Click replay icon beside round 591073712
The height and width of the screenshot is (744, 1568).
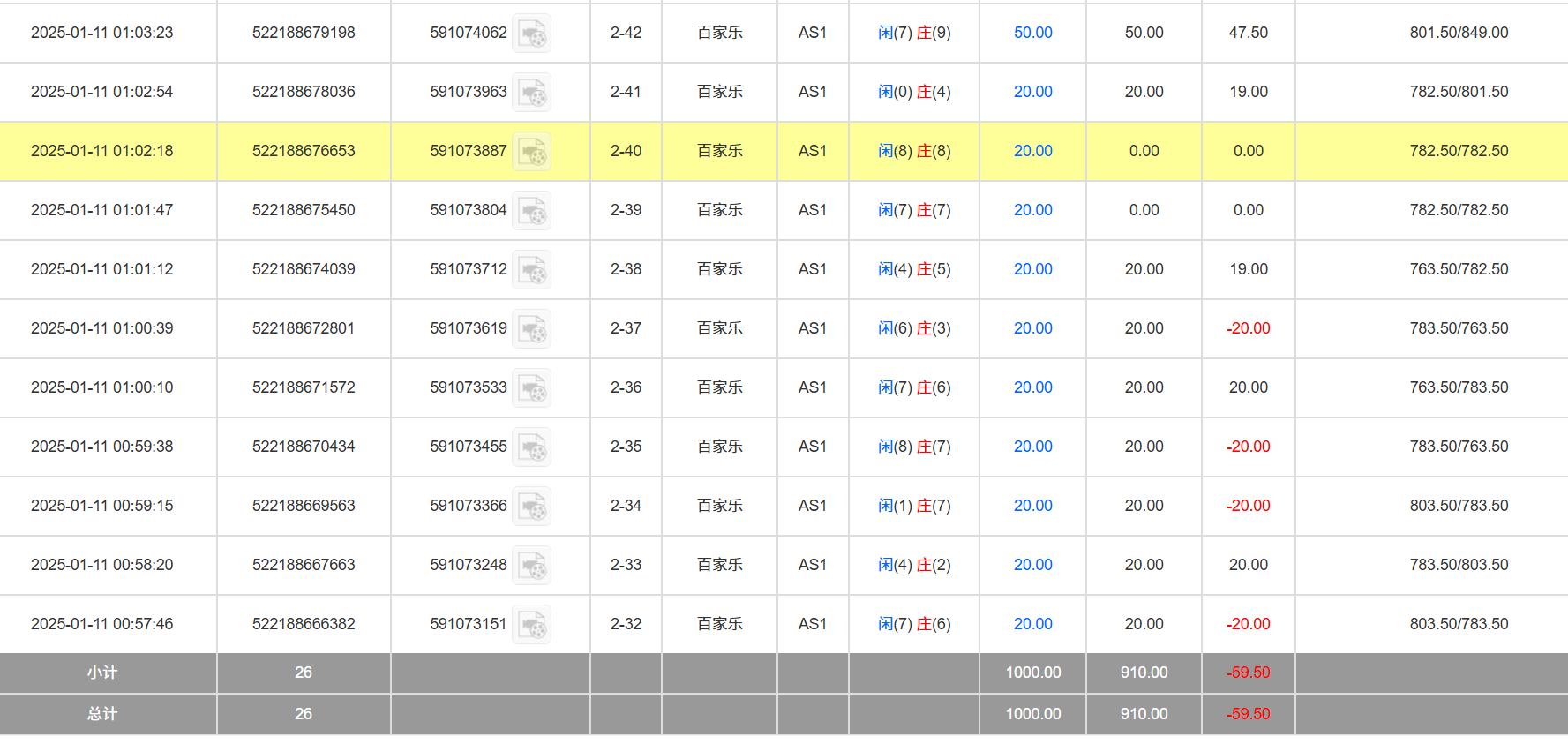coord(532,270)
